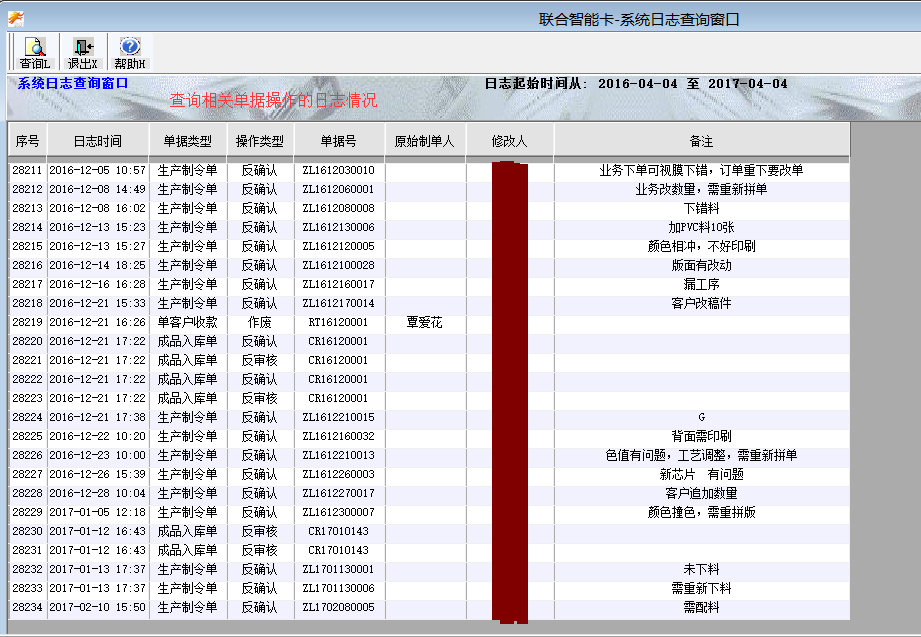Viewport: 921px width, 637px height.
Task: Click the 原始制单人 column header
Action: coord(424,141)
